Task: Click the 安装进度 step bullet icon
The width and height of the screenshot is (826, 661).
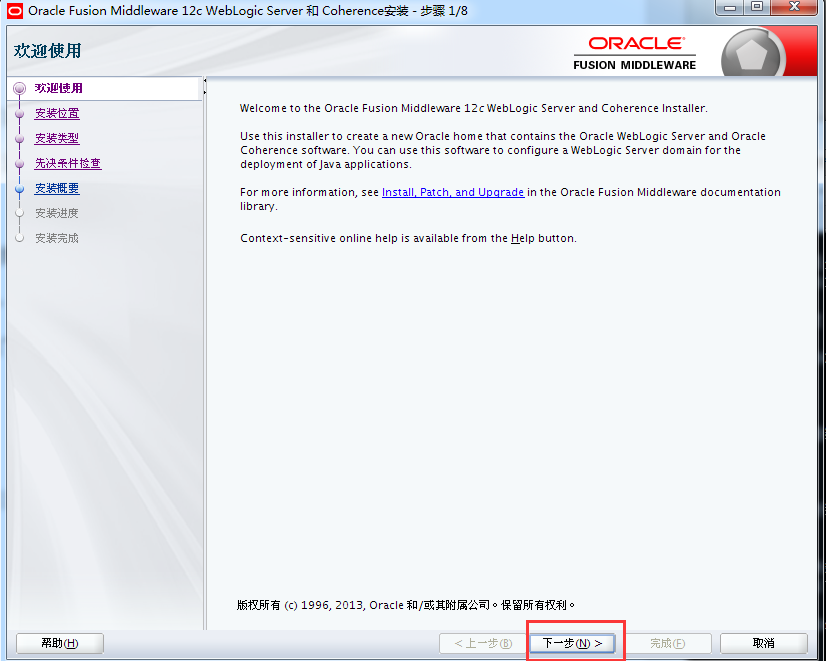Action: [19, 213]
